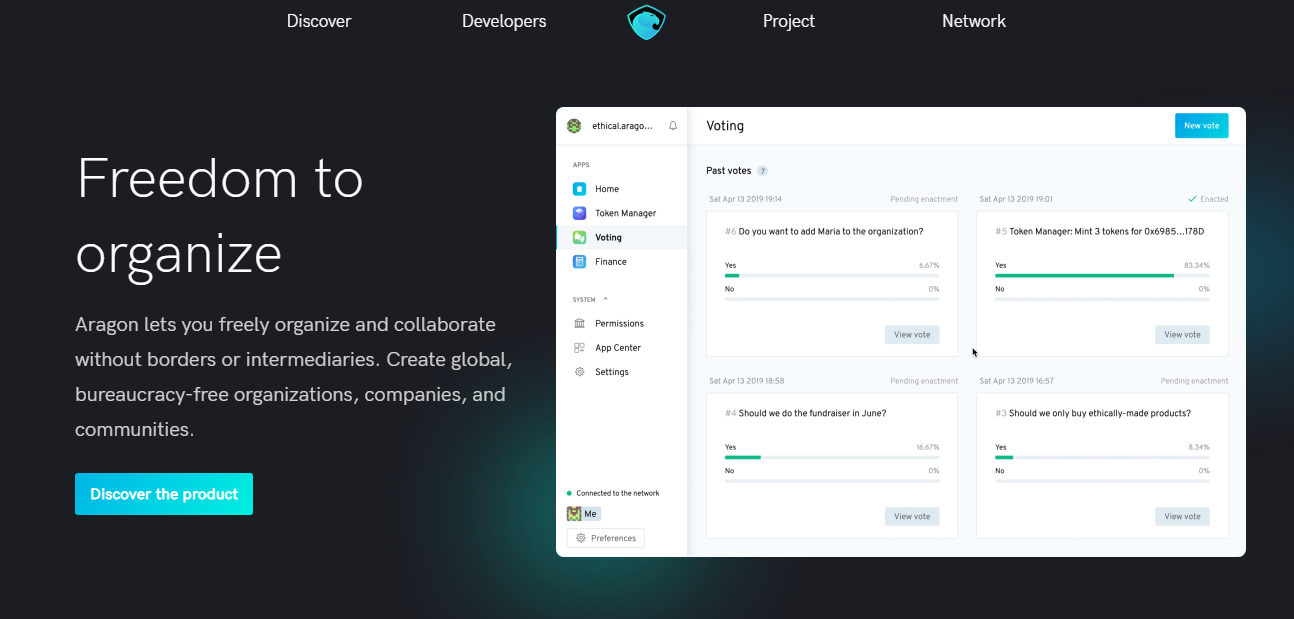The width and height of the screenshot is (1294, 619).
Task: Open the Preferences button in sidebar
Action: [606, 538]
